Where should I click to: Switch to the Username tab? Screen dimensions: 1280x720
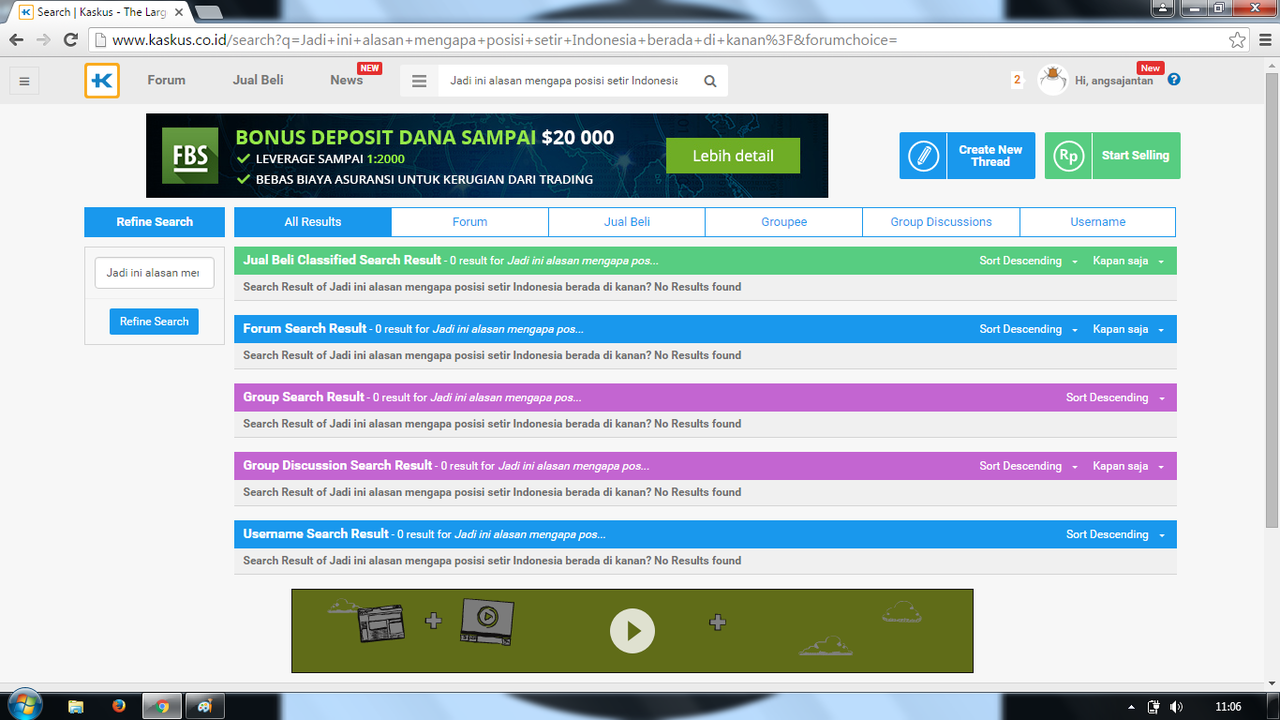(x=1098, y=222)
